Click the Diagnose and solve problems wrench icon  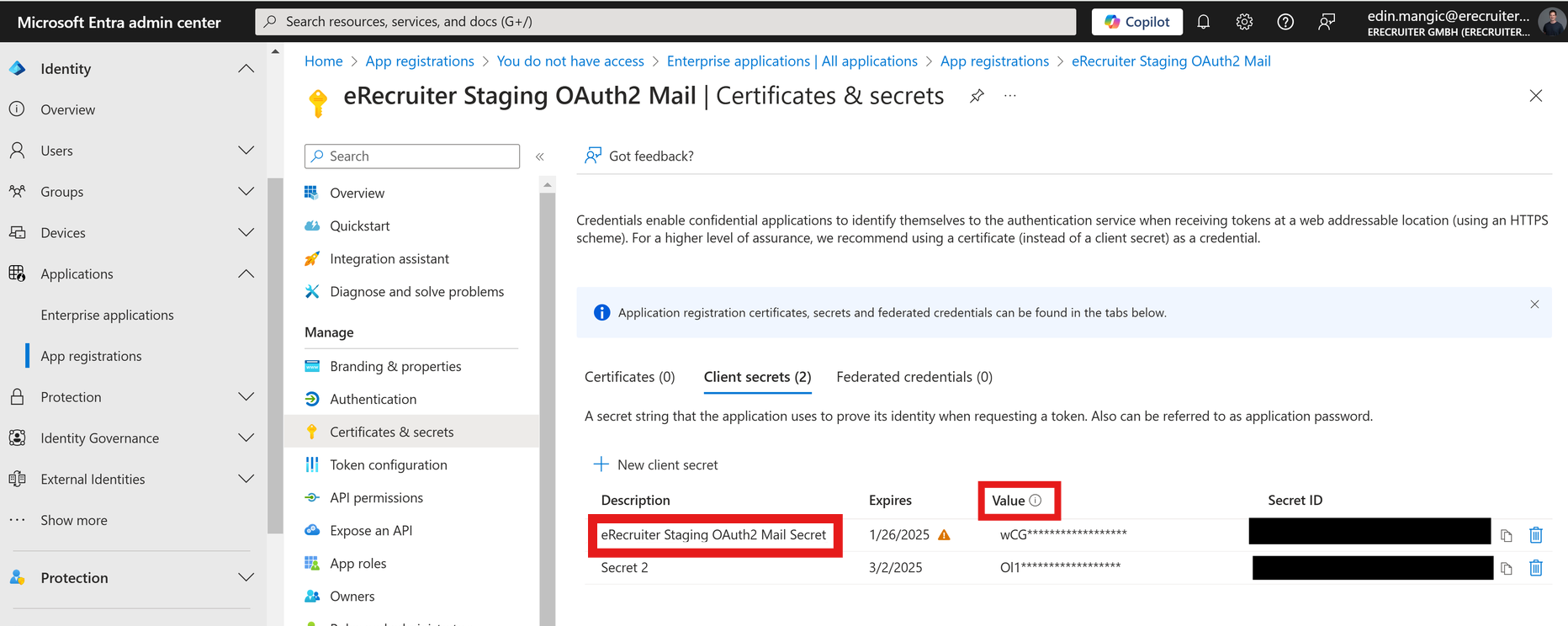pyautogui.click(x=312, y=291)
